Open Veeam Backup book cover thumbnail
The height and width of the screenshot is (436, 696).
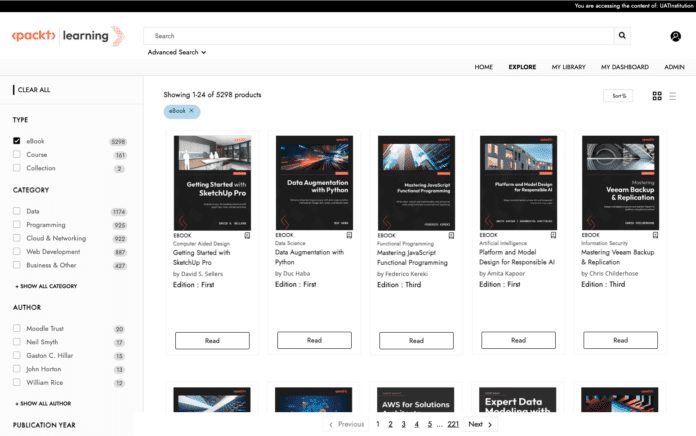pos(621,182)
